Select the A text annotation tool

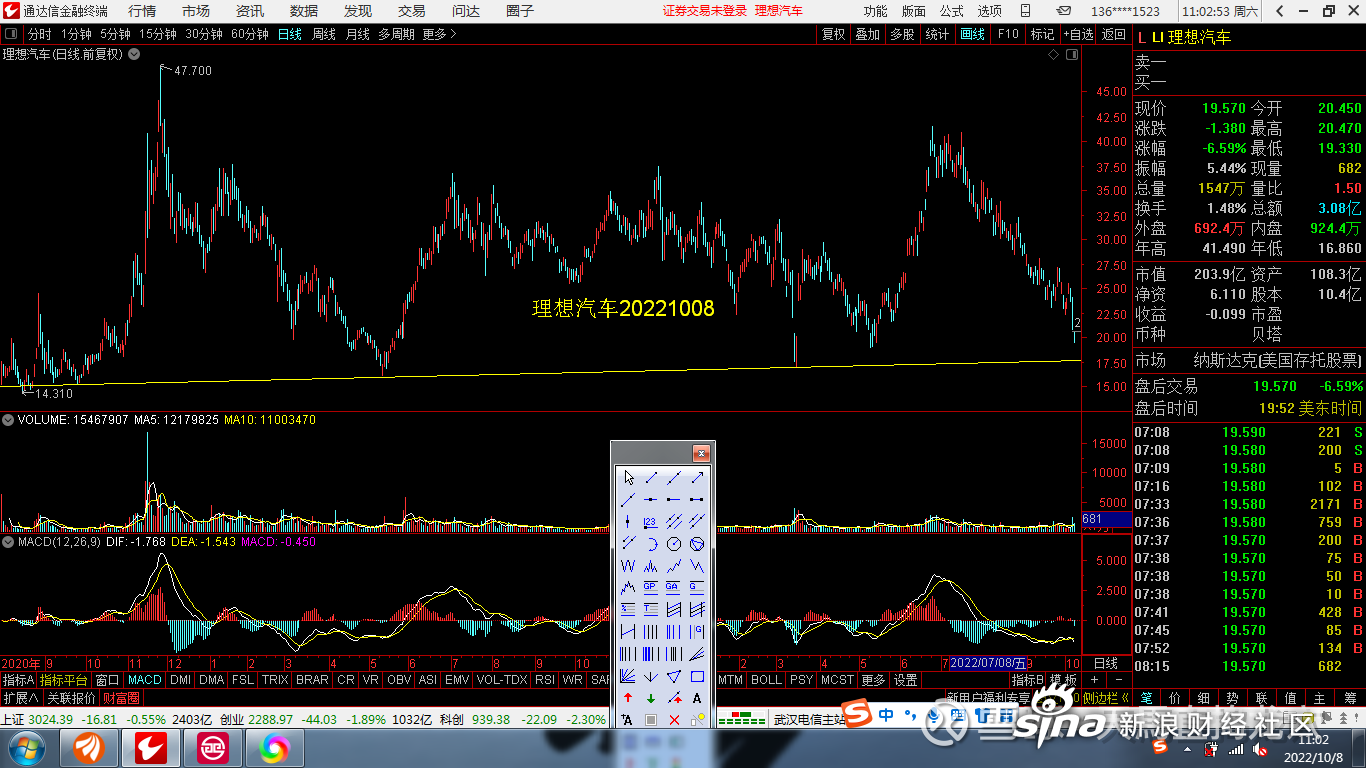(x=697, y=698)
